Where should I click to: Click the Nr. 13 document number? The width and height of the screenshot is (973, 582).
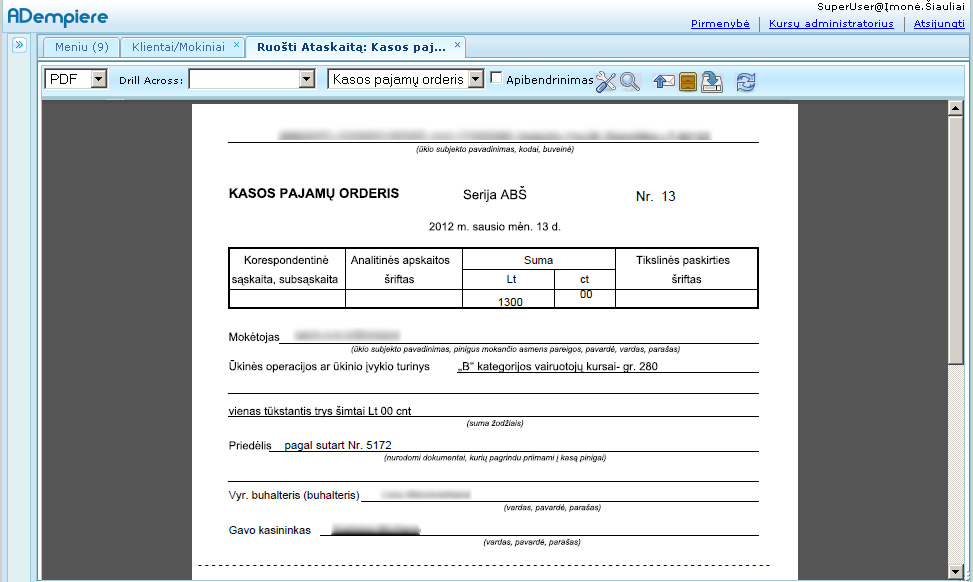point(655,197)
